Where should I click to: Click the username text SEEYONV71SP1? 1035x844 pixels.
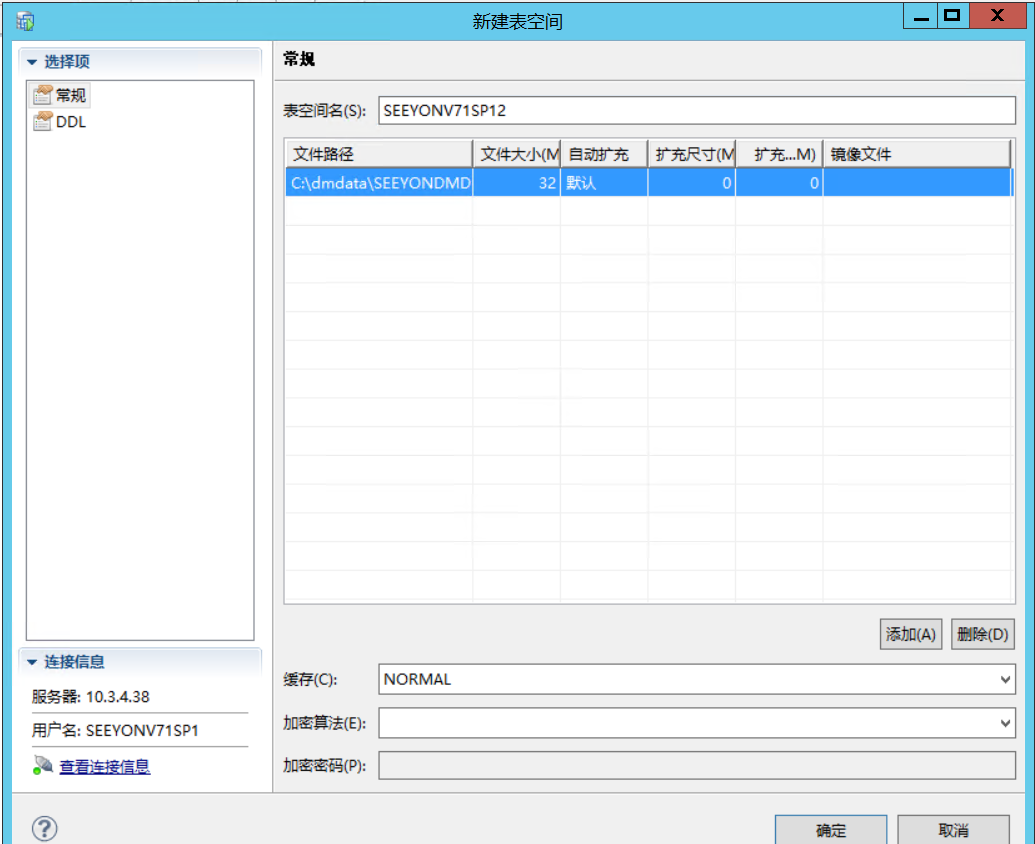pos(142,730)
